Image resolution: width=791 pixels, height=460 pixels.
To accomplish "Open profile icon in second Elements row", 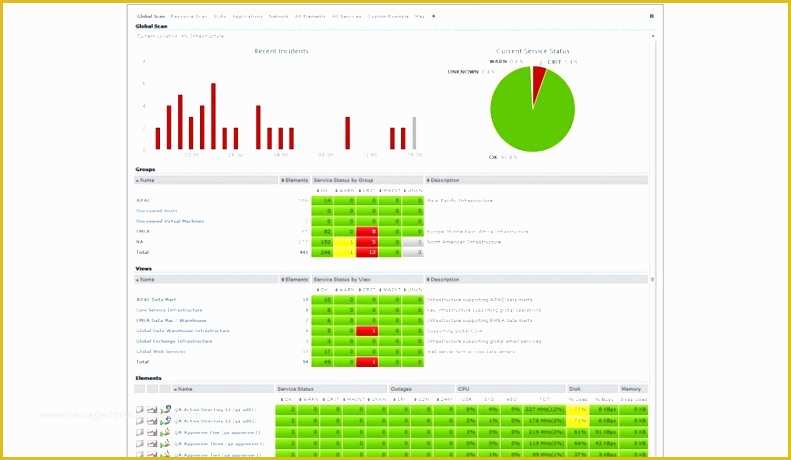I will [x=140, y=421].
